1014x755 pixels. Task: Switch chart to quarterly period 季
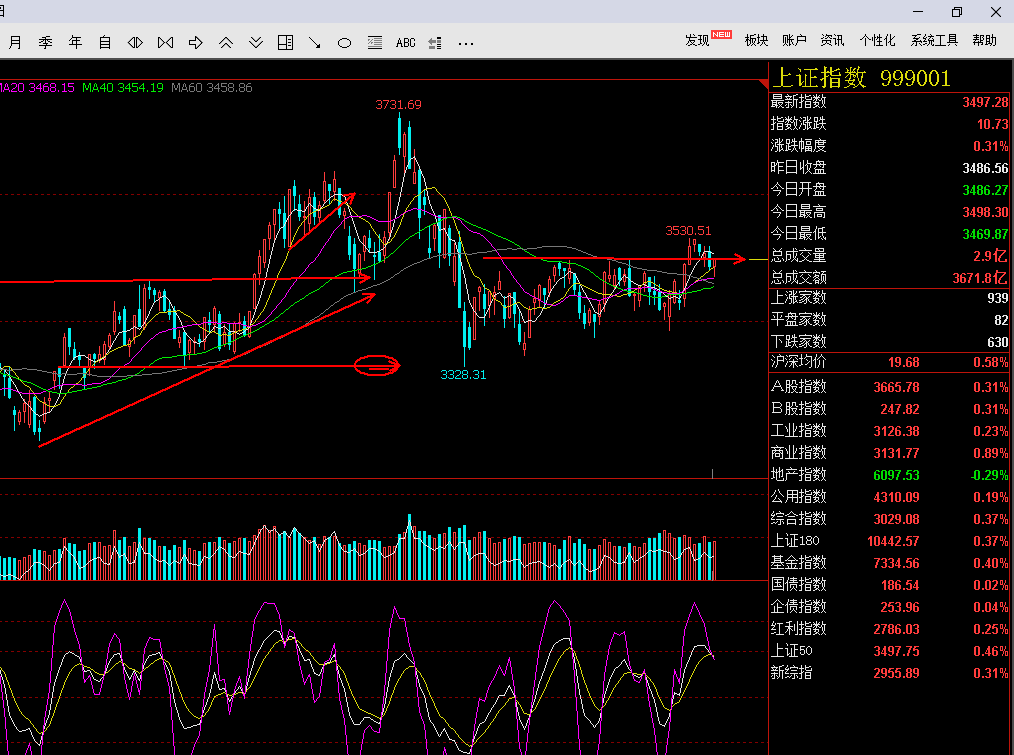click(45, 43)
